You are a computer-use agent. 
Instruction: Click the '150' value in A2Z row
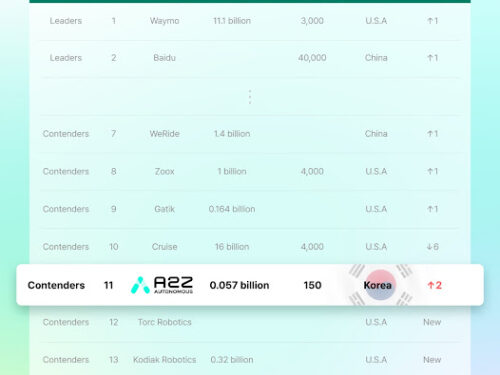(x=312, y=285)
